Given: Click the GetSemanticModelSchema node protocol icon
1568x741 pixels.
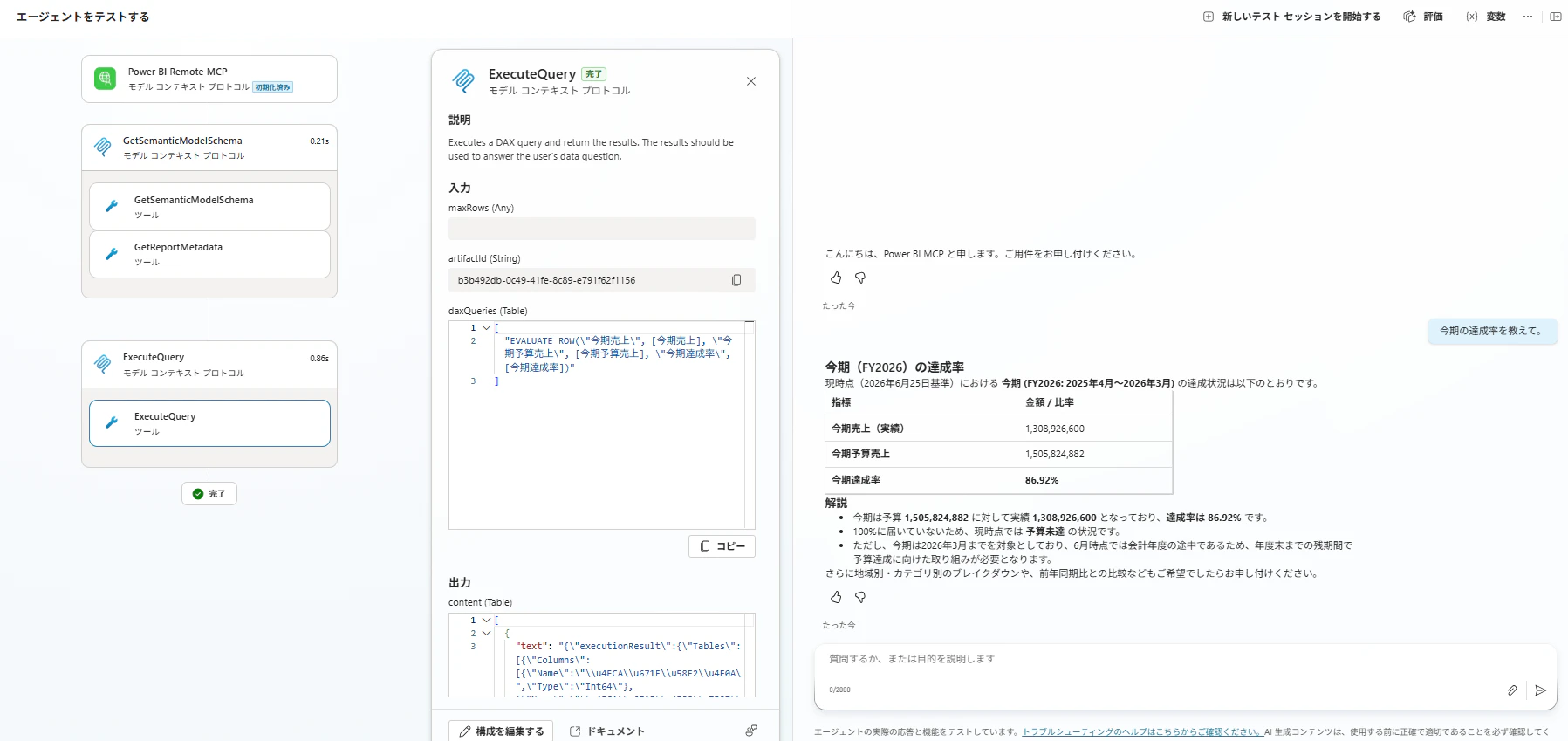Looking at the screenshot, I should point(103,148).
